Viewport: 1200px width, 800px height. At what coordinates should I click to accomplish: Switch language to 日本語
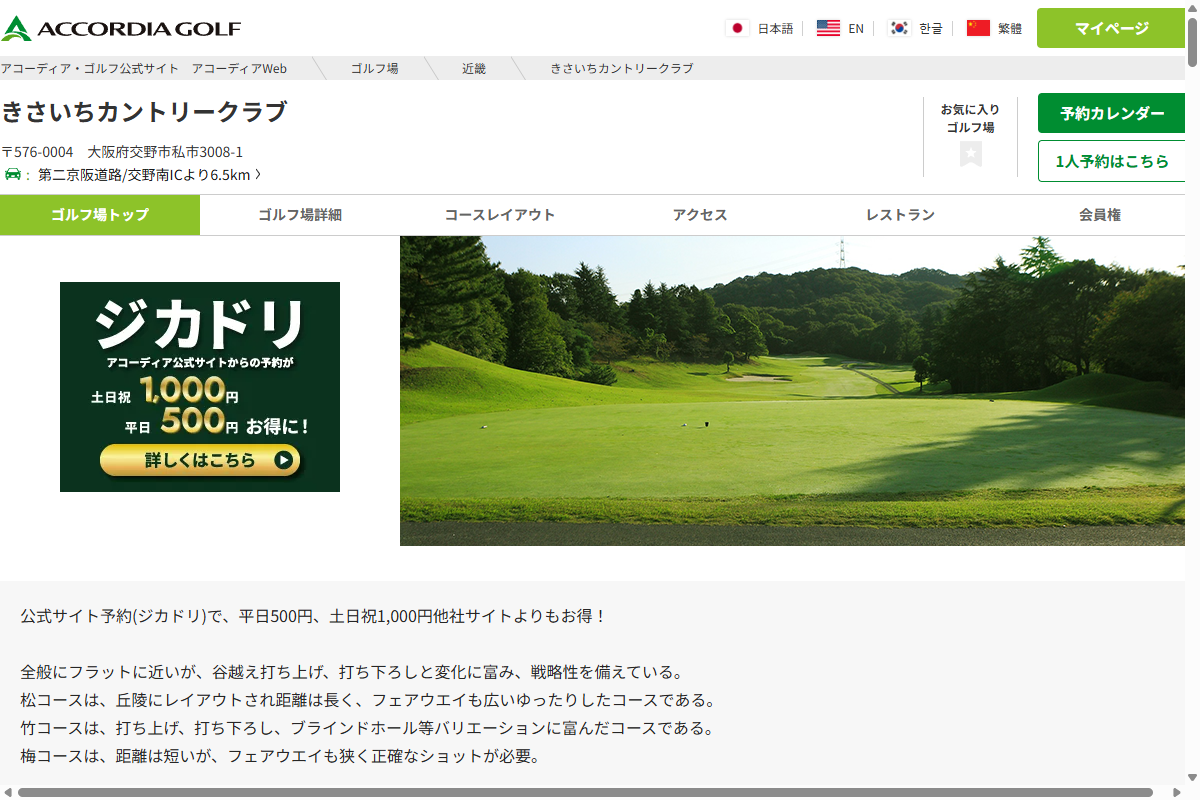(775, 29)
